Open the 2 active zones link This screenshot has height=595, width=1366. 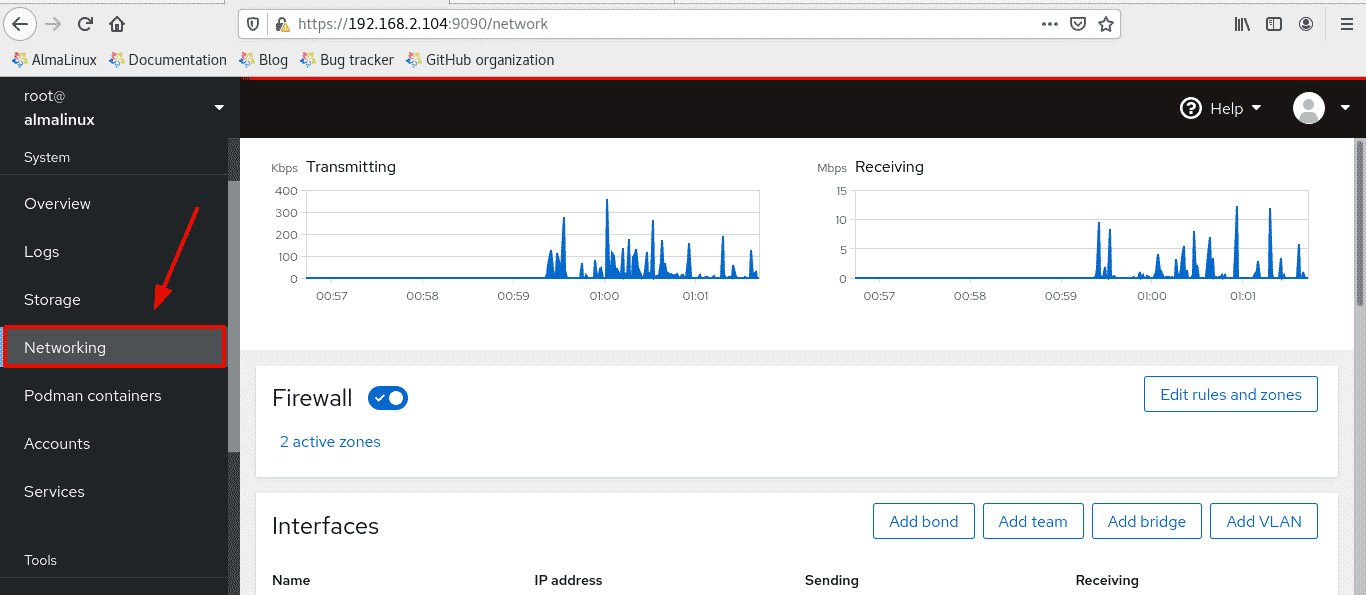[330, 442]
